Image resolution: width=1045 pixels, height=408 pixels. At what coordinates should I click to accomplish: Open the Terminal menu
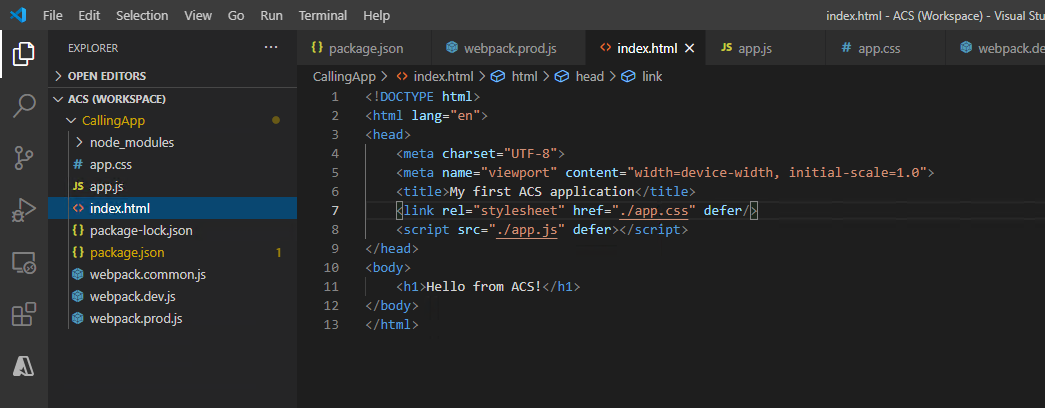[323, 16]
